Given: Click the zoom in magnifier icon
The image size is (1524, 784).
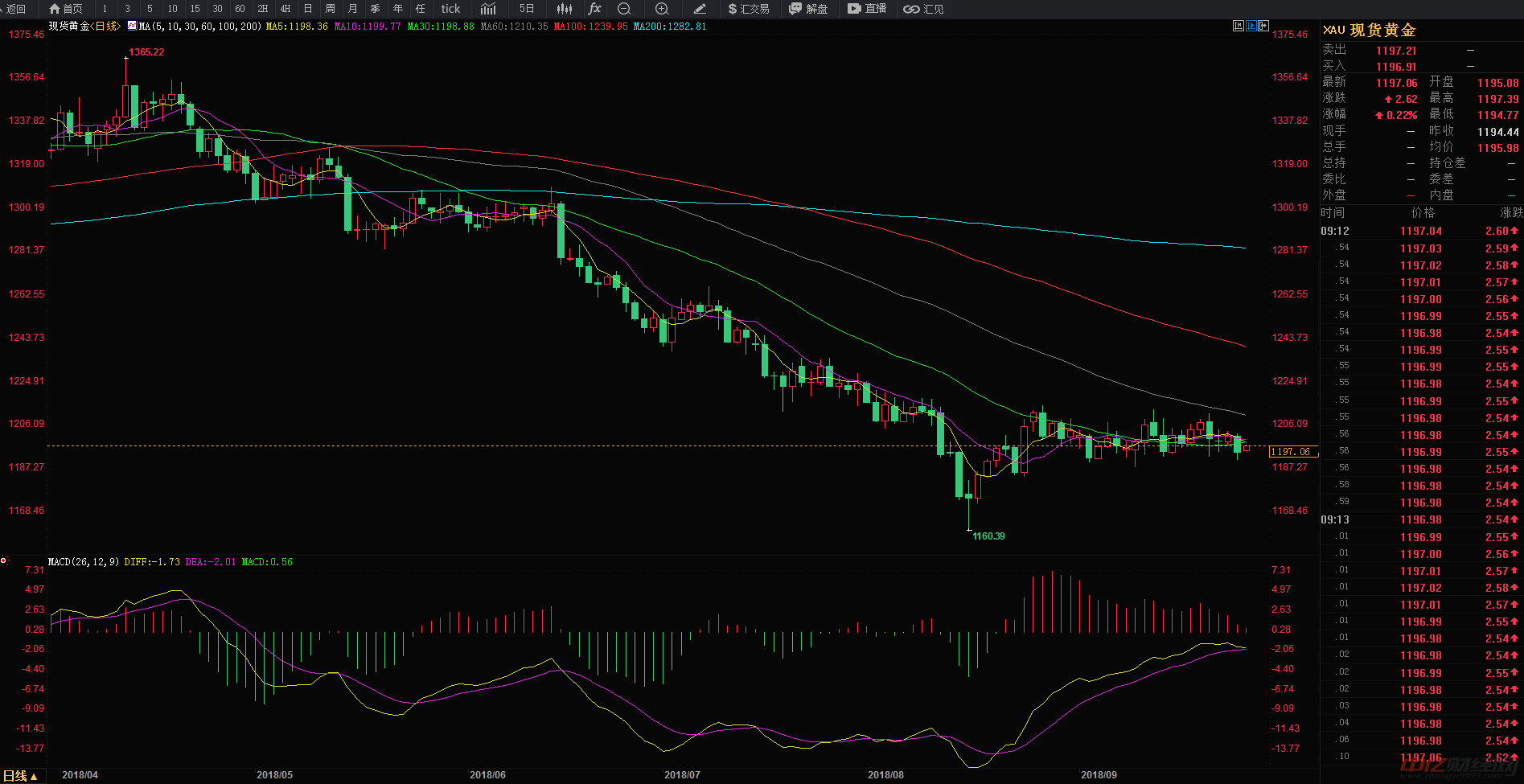Looking at the screenshot, I should pos(662,9).
